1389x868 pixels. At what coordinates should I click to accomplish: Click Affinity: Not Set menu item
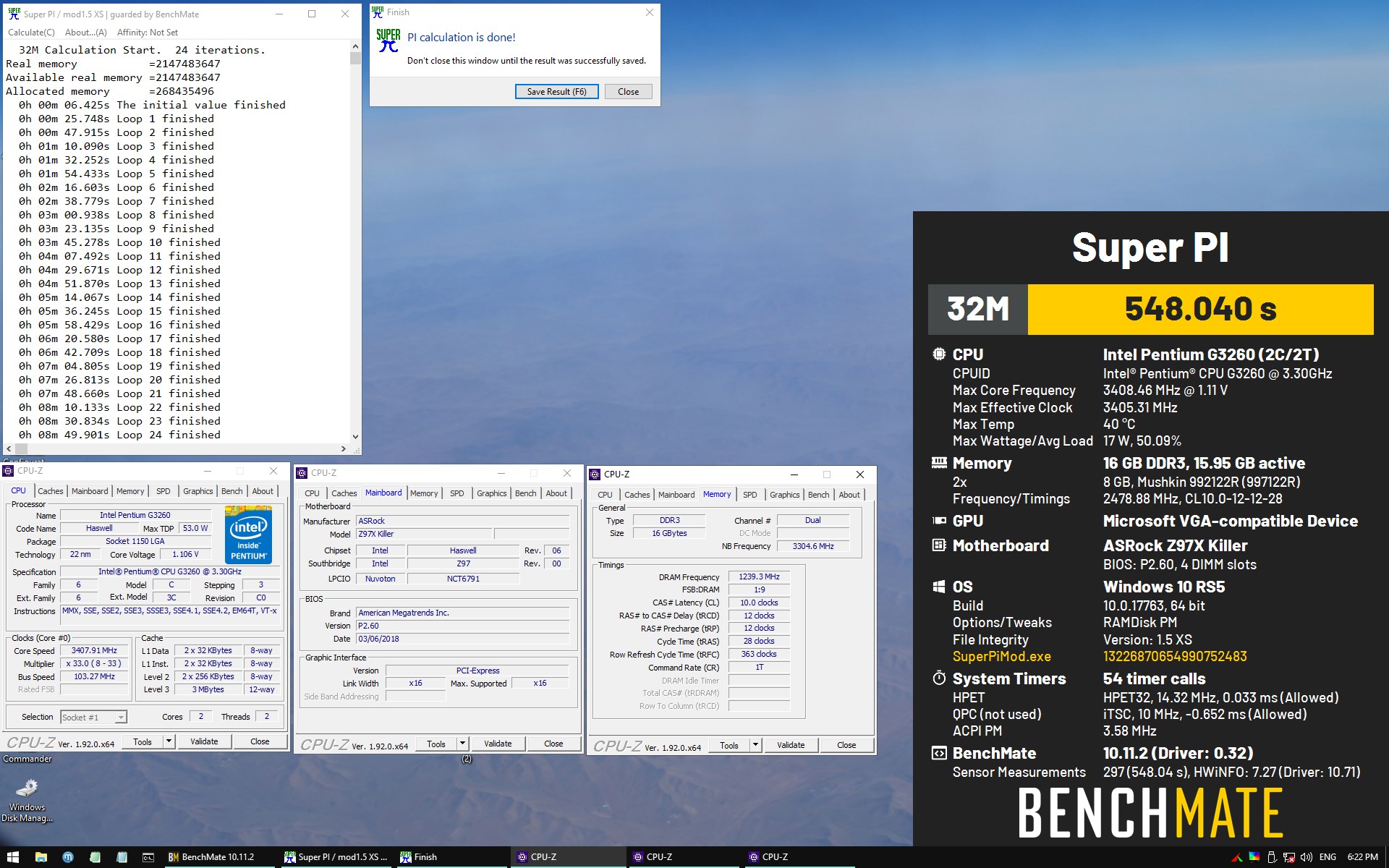(148, 33)
